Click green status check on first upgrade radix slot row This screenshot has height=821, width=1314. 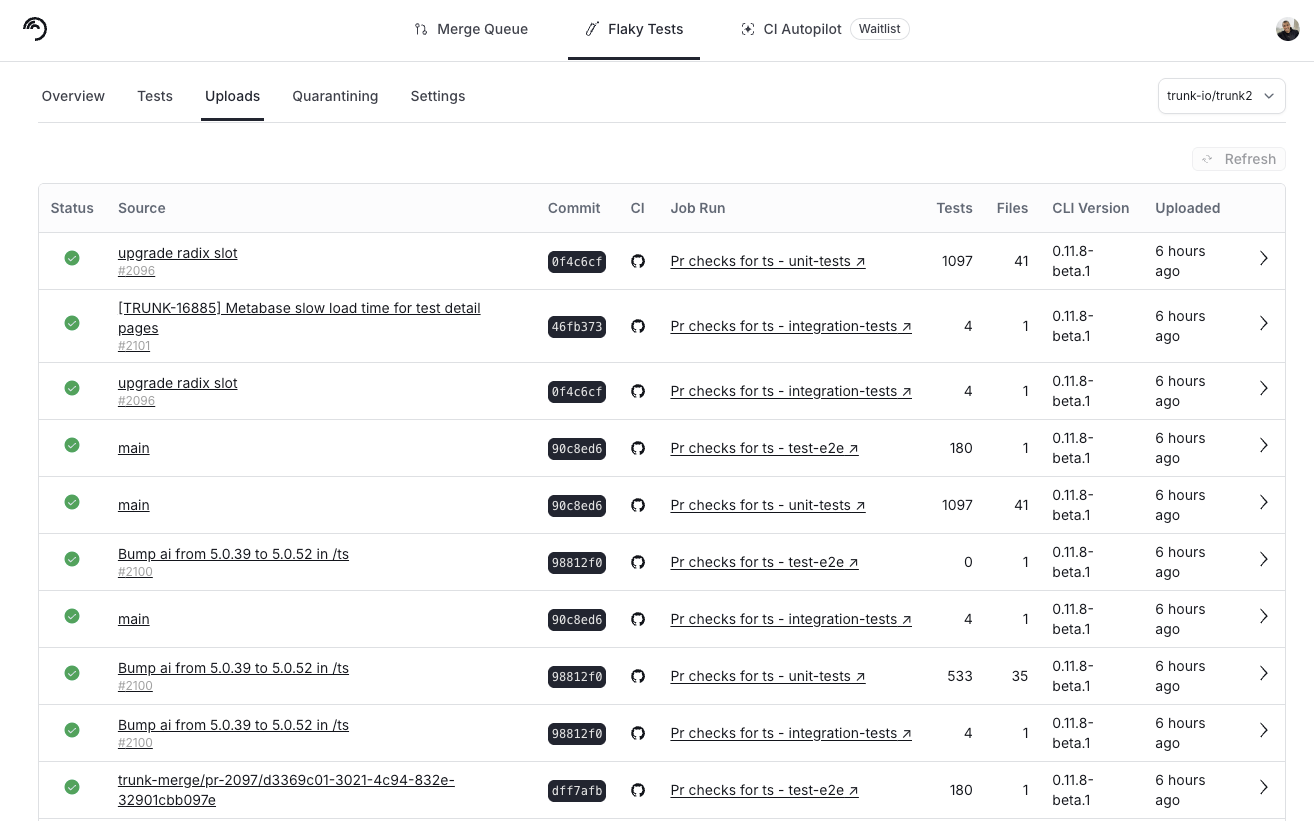pyautogui.click(x=72, y=258)
